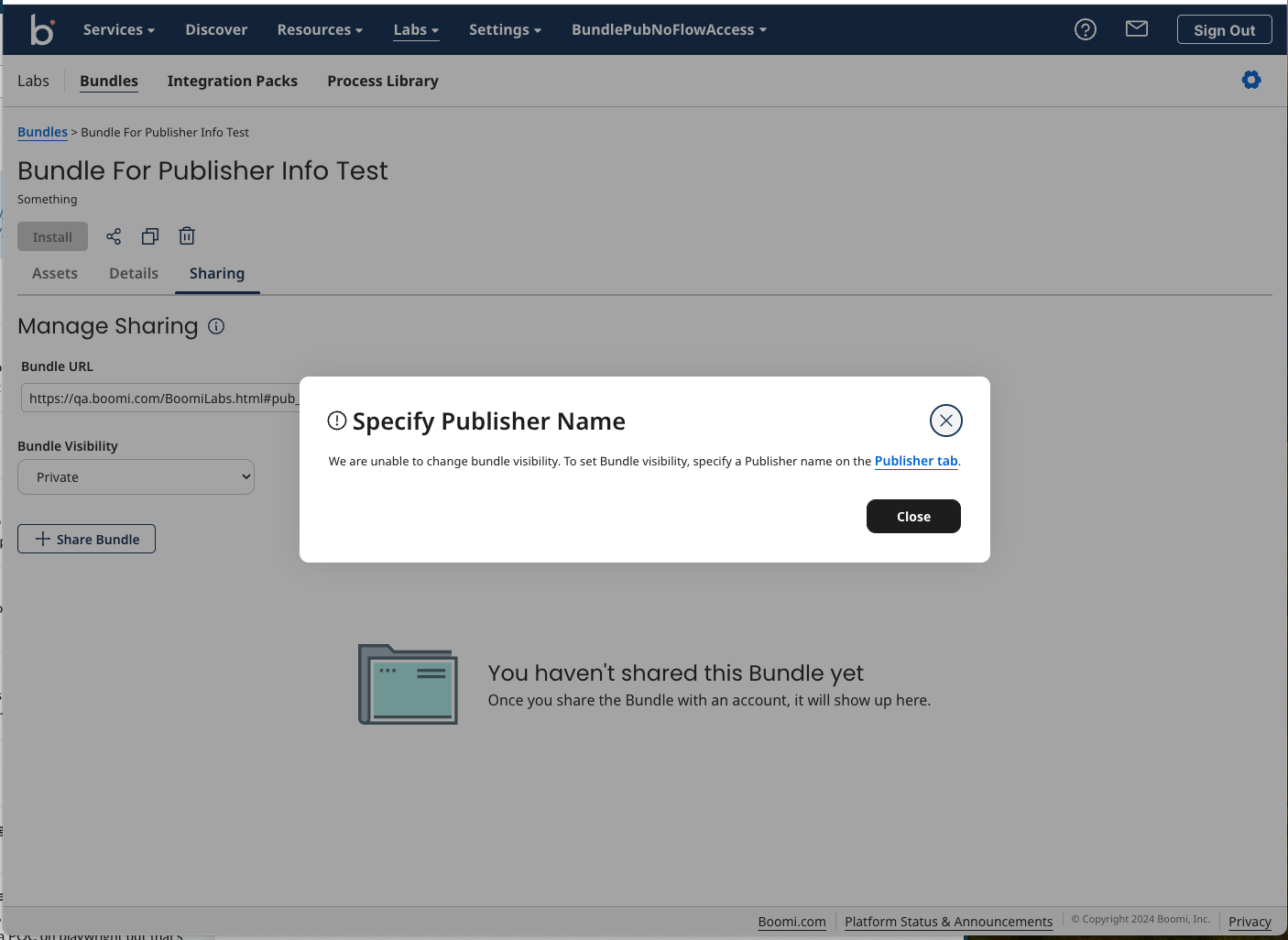Open the BundlePubNoFlowAccess account menu

click(x=669, y=29)
